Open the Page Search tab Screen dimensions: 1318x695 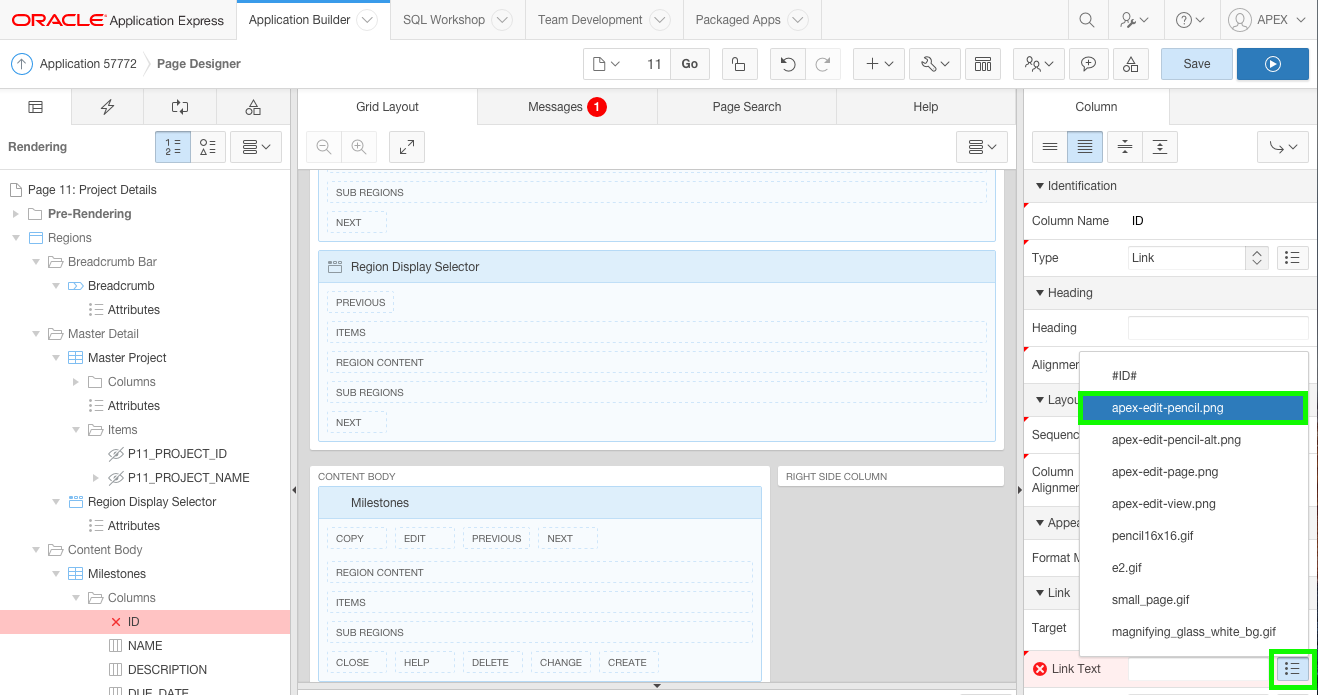coord(747,107)
